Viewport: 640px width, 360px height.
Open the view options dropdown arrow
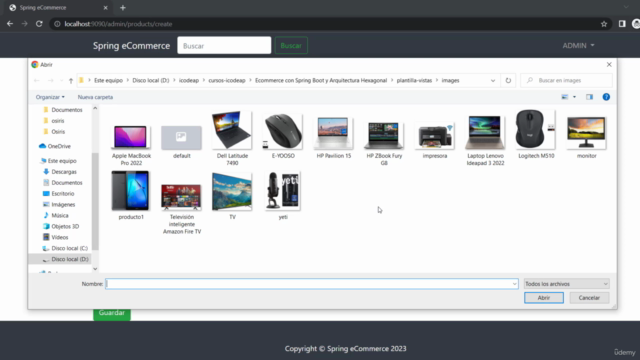point(574,97)
